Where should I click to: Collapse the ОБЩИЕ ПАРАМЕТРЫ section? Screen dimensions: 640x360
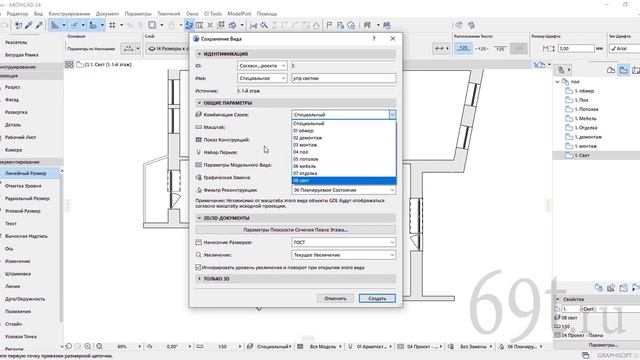tap(200, 103)
